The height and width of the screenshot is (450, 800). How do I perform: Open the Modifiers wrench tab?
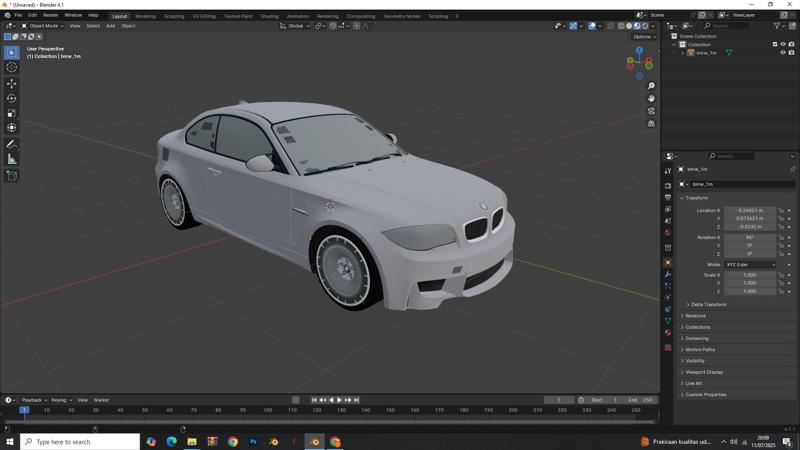668,274
